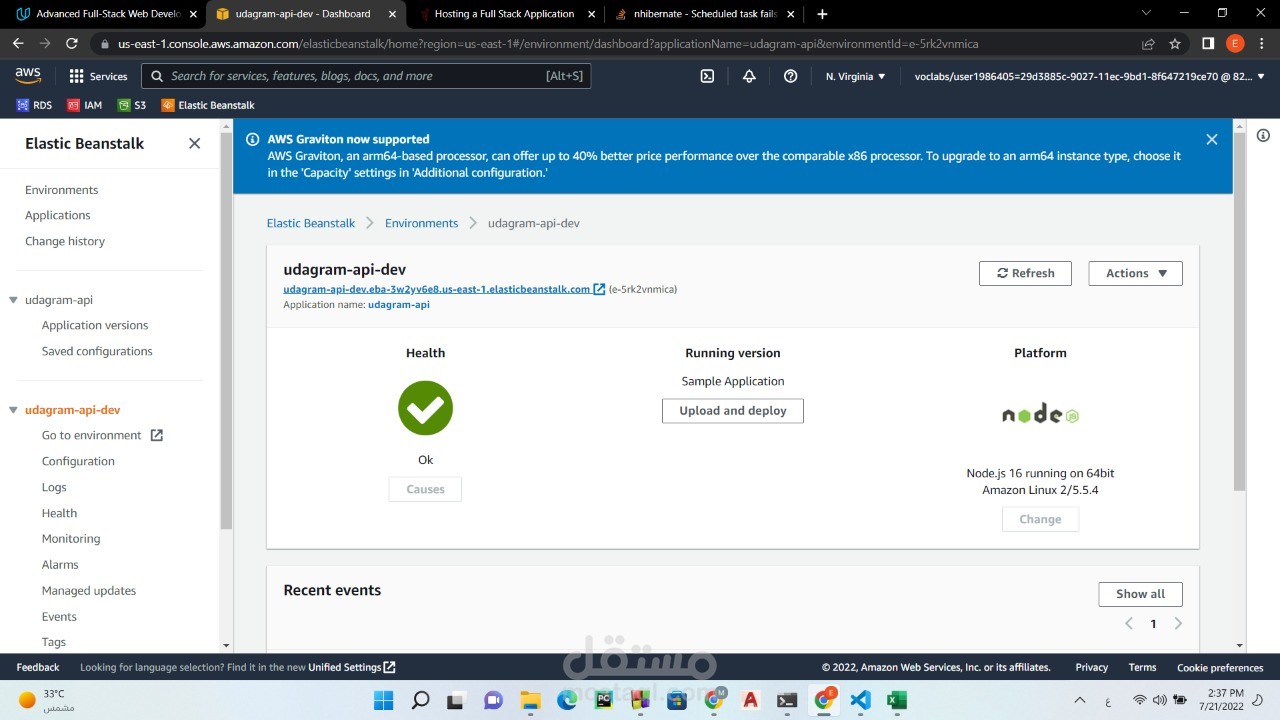The width and height of the screenshot is (1280, 720).
Task: Open the Actions dropdown
Action: pyautogui.click(x=1135, y=273)
